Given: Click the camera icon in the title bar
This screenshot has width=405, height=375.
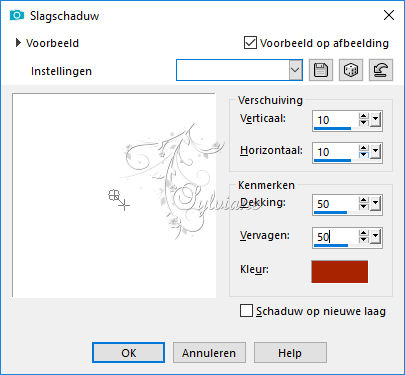Looking at the screenshot, I should [x=17, y=15].
